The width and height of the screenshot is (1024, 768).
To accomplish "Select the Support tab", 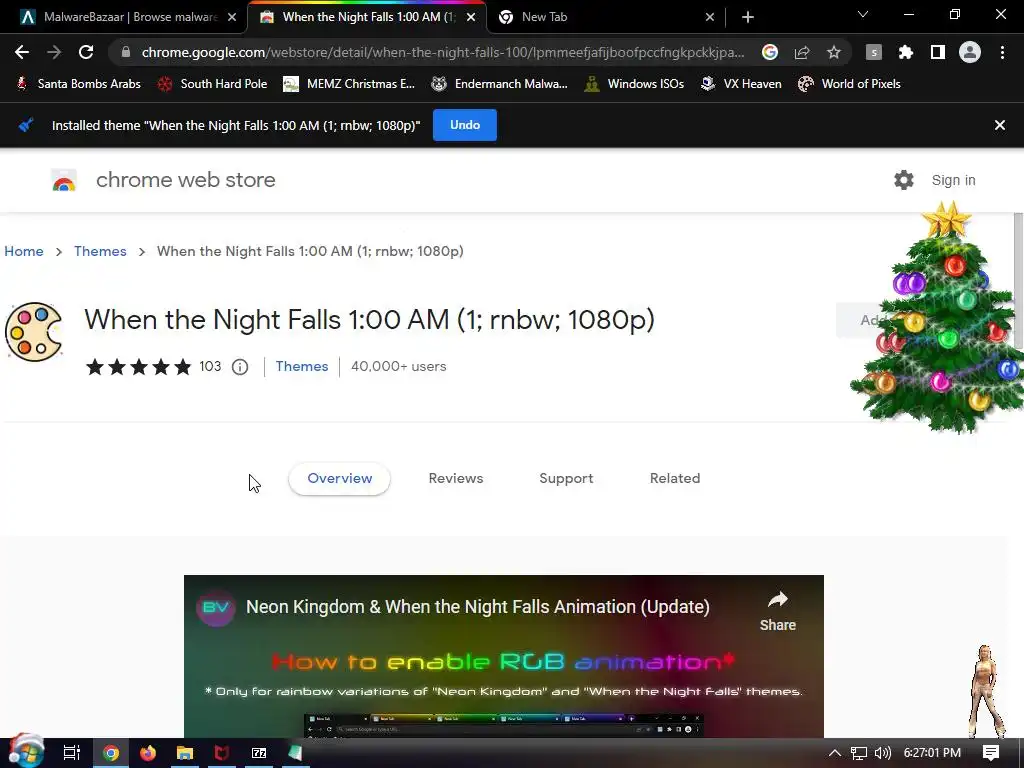I will (566, 479).
